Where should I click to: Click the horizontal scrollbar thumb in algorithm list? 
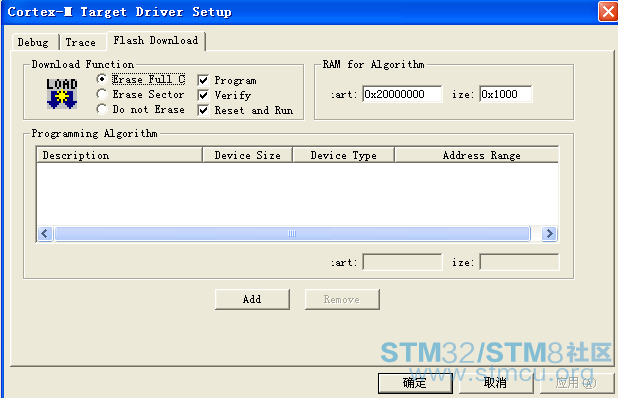coord(292,234)
